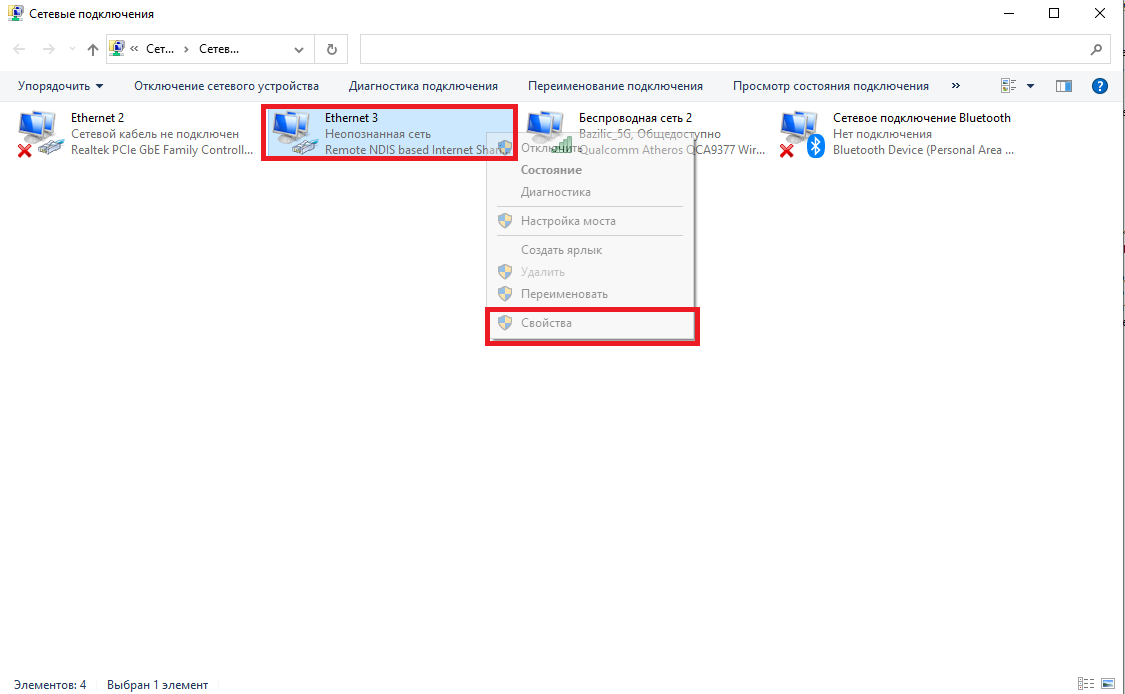Screen dimensions: 1125x694
Task: Click Отключение сетевого устройства toolbar button
Action: [x=226, y=86]
